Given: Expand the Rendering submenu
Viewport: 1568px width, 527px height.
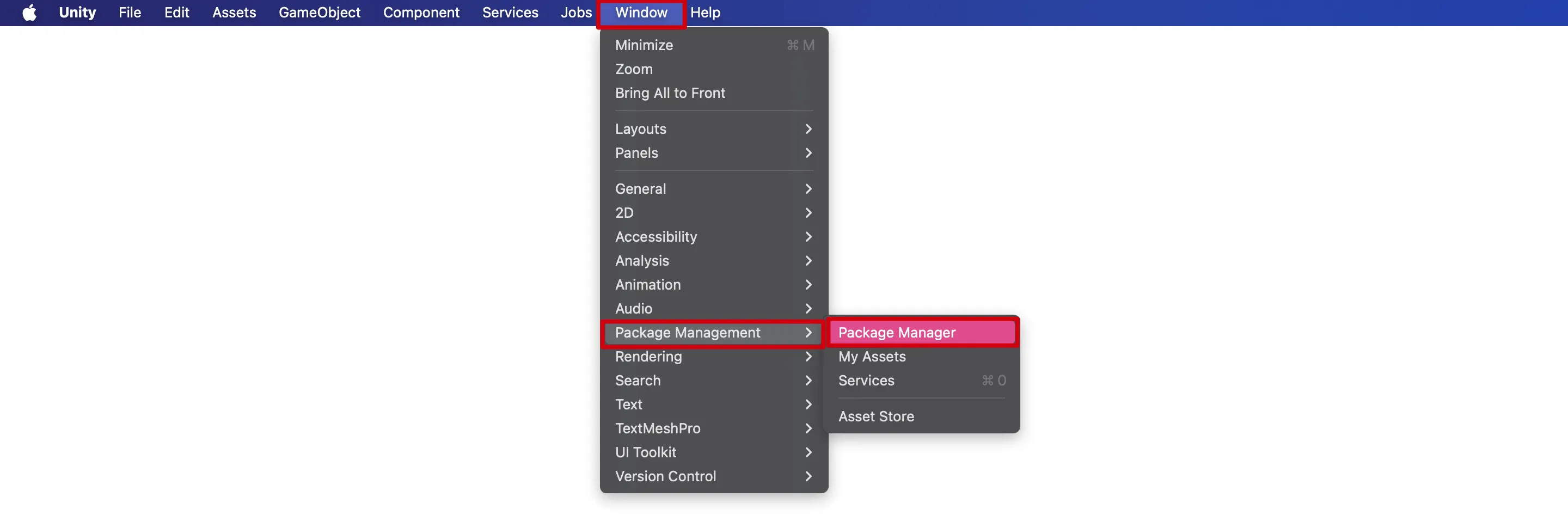Looking at the screenshot, I should click(x=714, y=357).
